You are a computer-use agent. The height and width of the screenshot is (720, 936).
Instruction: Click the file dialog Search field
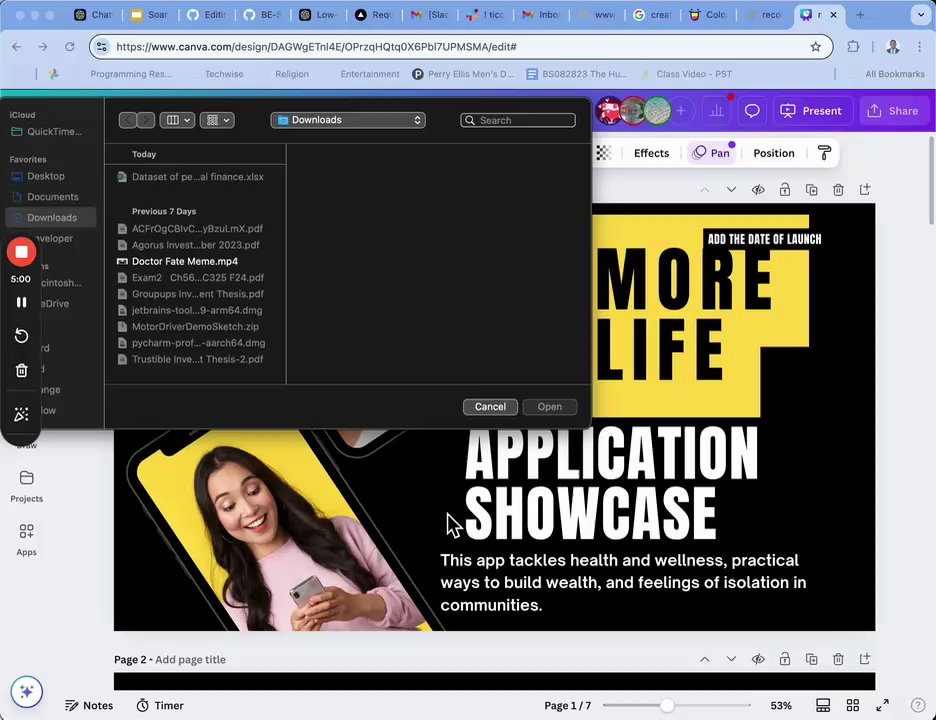518,120
